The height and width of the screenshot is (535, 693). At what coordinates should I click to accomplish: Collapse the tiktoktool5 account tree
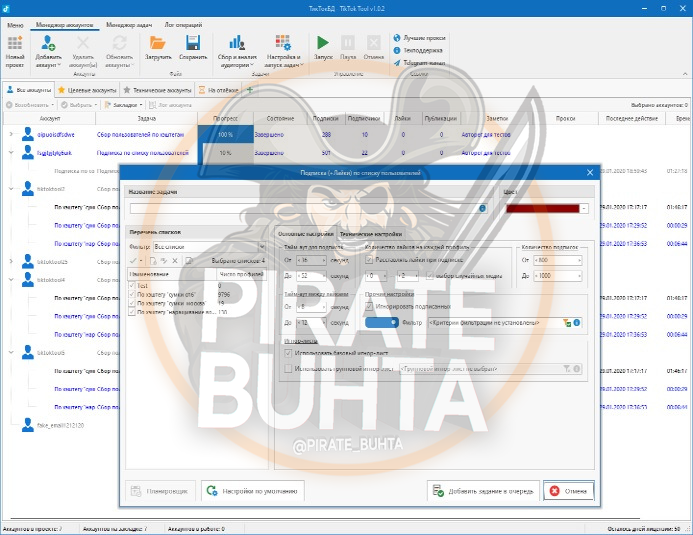(11, 353)
